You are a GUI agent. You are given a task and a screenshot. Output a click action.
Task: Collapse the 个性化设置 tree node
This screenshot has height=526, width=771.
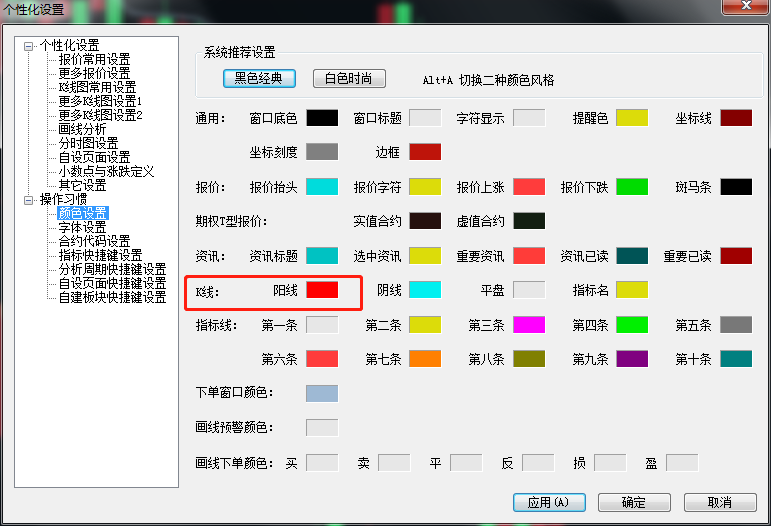point(28,46)
